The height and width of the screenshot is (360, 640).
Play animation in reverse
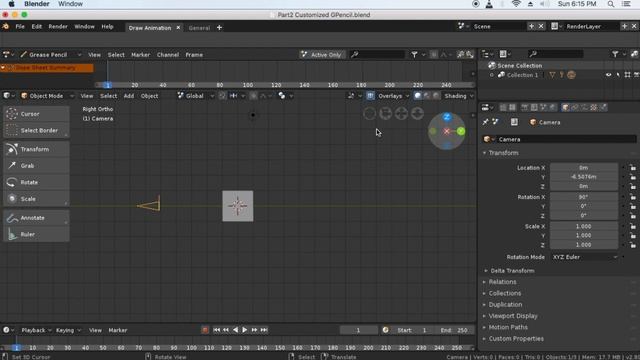[x=235, y=330]
